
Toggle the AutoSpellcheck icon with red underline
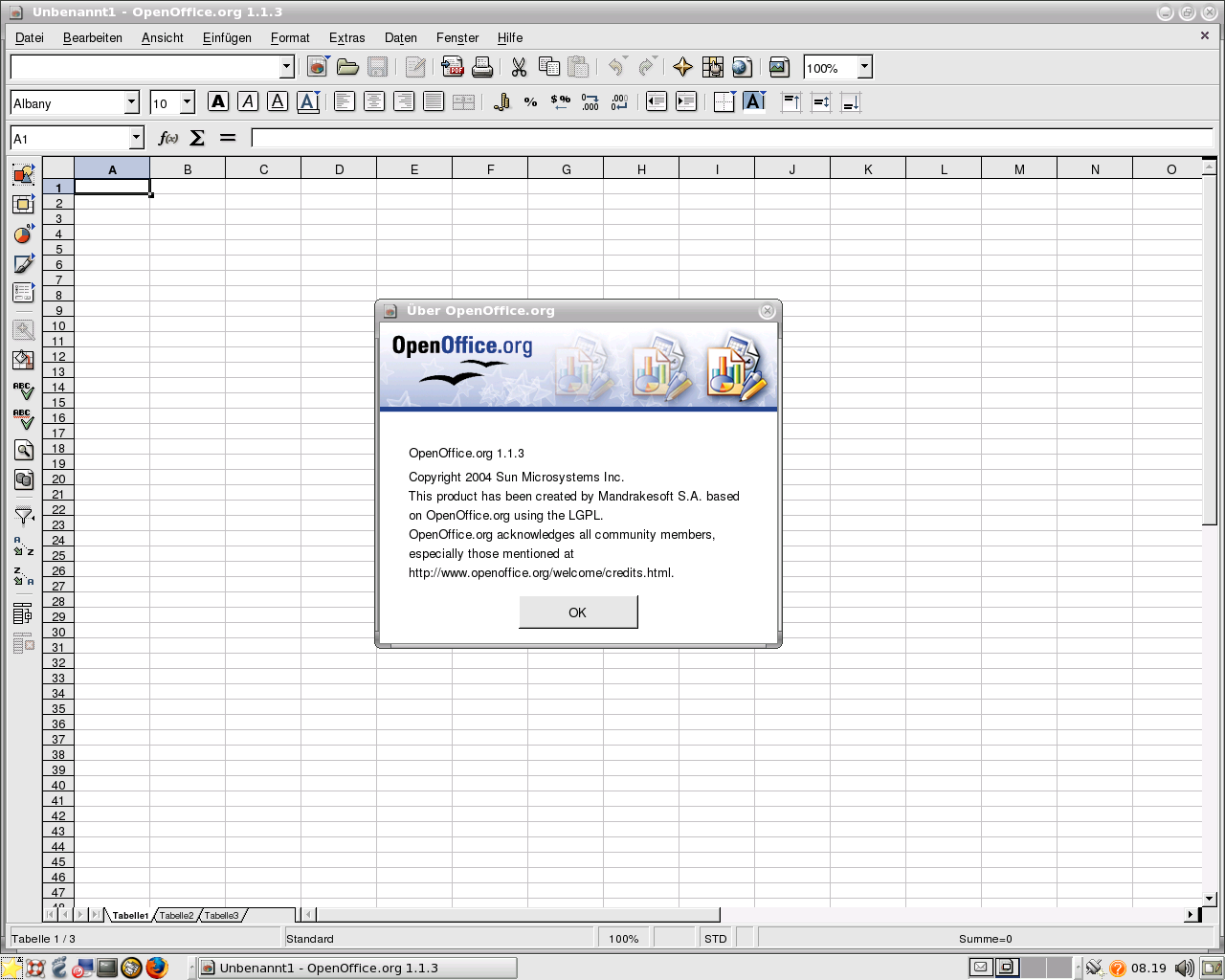tap(23, 419)
